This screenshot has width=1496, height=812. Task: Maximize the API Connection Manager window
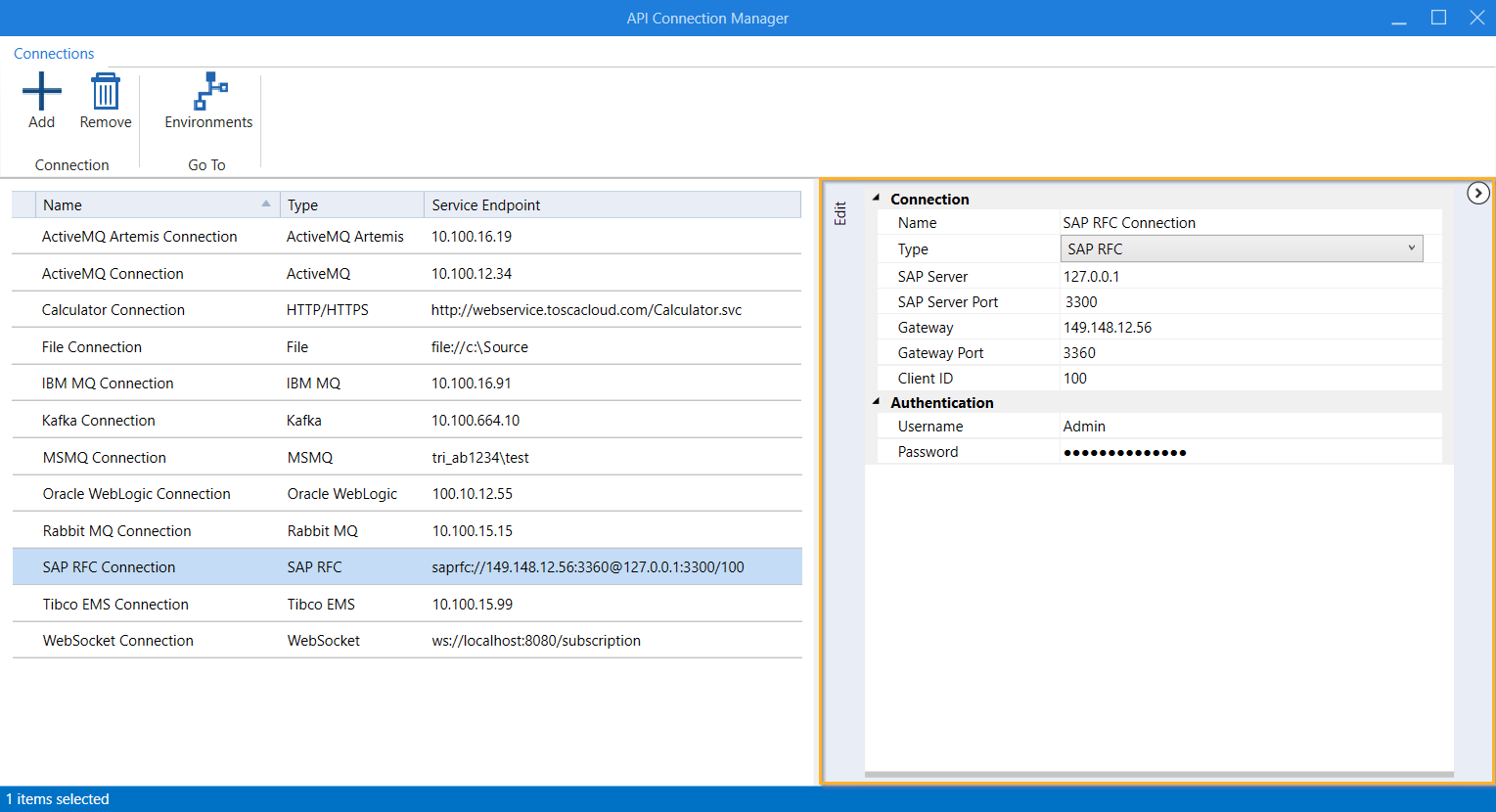1438,18
